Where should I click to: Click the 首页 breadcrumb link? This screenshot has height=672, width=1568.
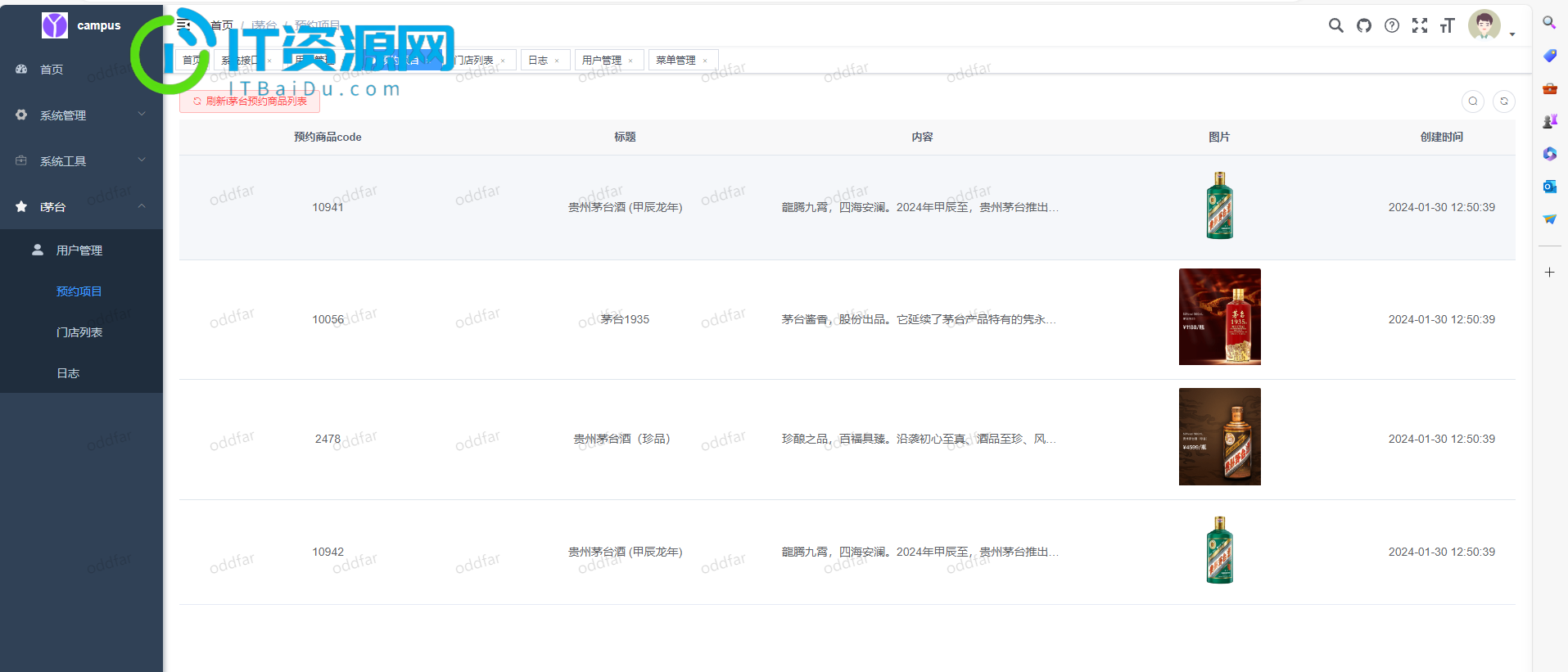tap(222, 25)
